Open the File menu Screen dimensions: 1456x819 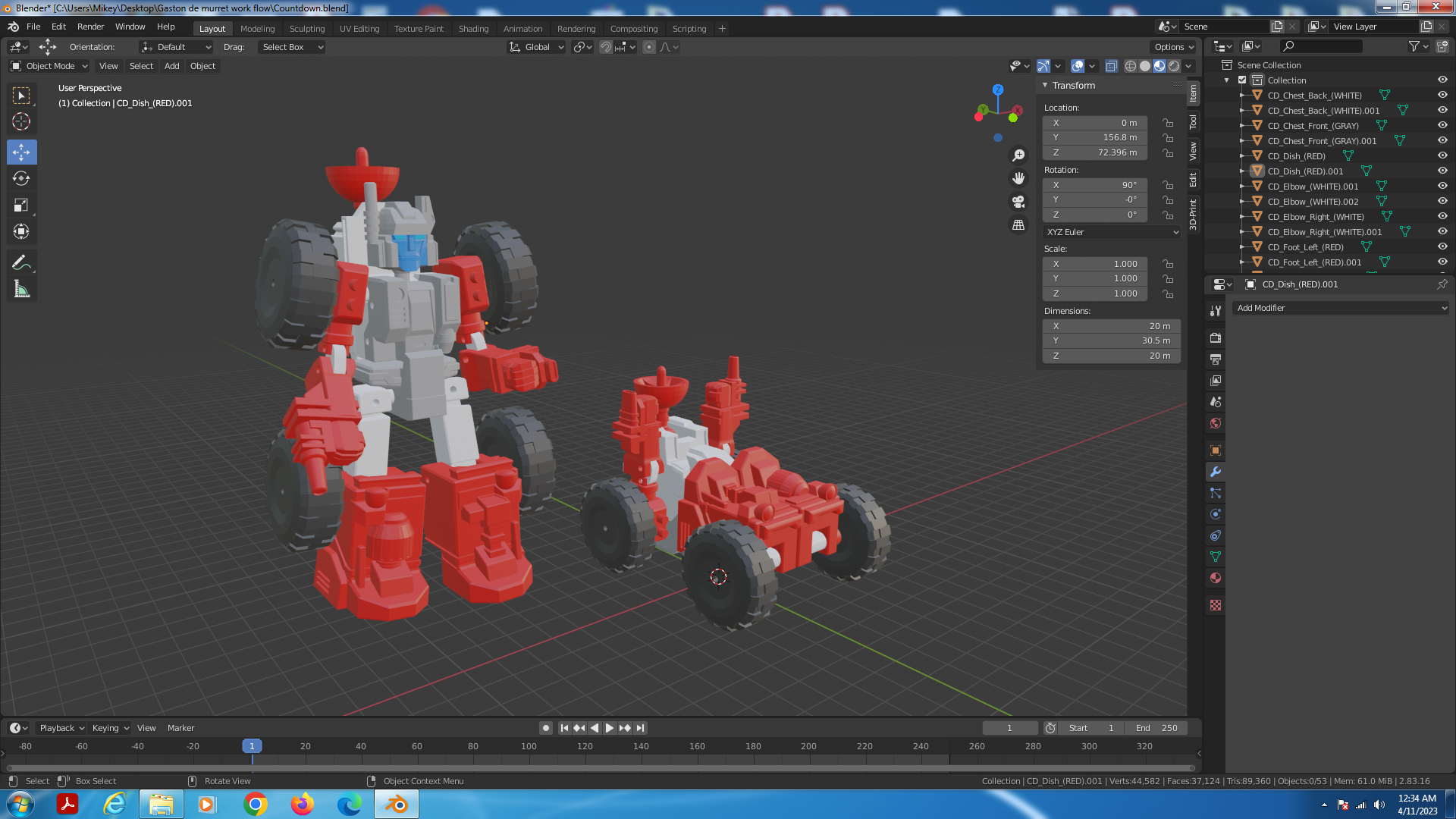coord(33,27)
